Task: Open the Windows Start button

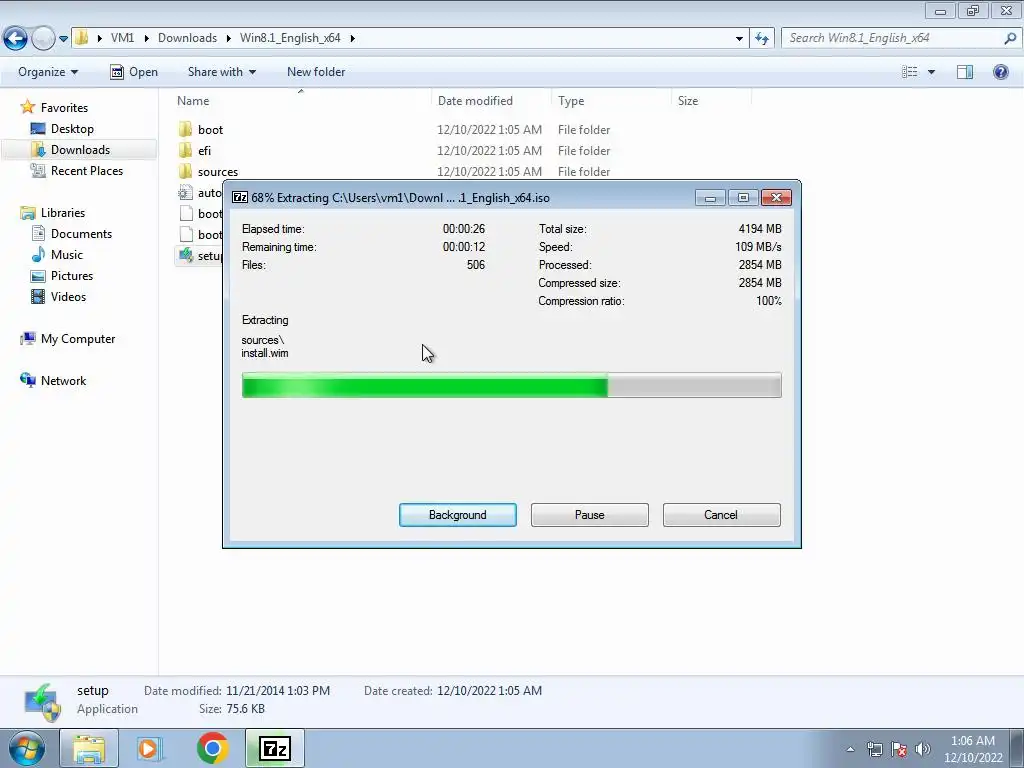Action: [27, 748]
